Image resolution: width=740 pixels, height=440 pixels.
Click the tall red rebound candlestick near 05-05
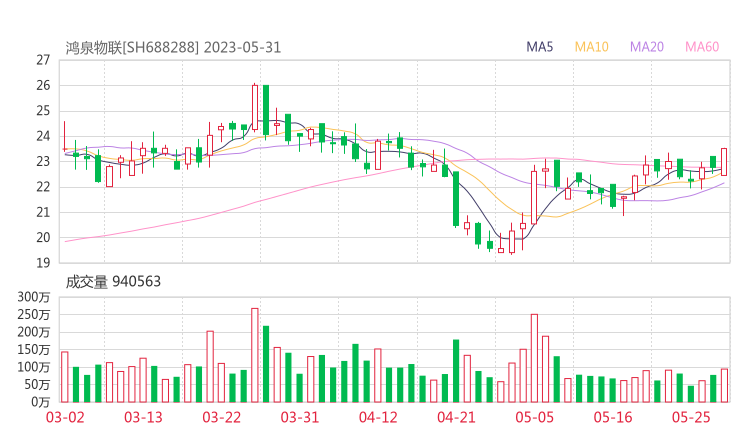(x=534, y=197)
